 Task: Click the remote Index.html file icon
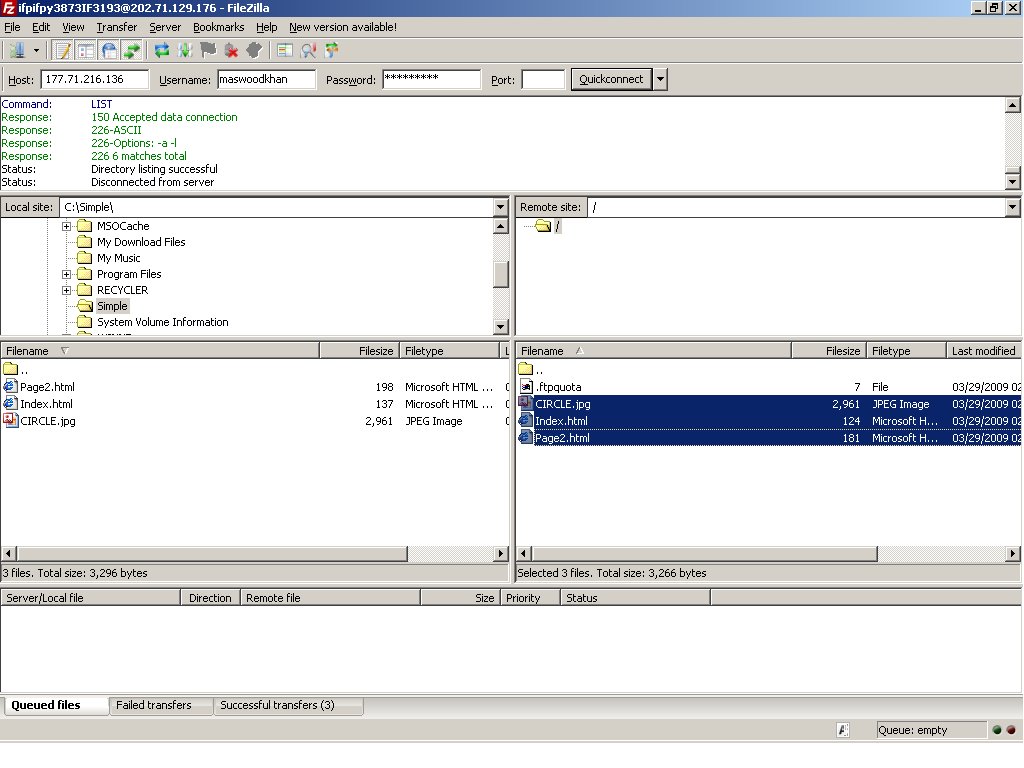coord(526,421)
